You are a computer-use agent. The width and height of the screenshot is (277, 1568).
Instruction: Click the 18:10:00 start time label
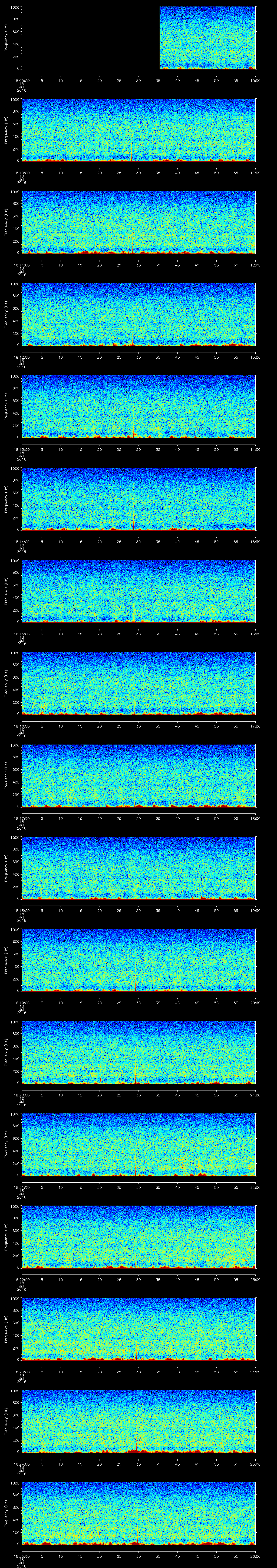(x=21, y=173)
